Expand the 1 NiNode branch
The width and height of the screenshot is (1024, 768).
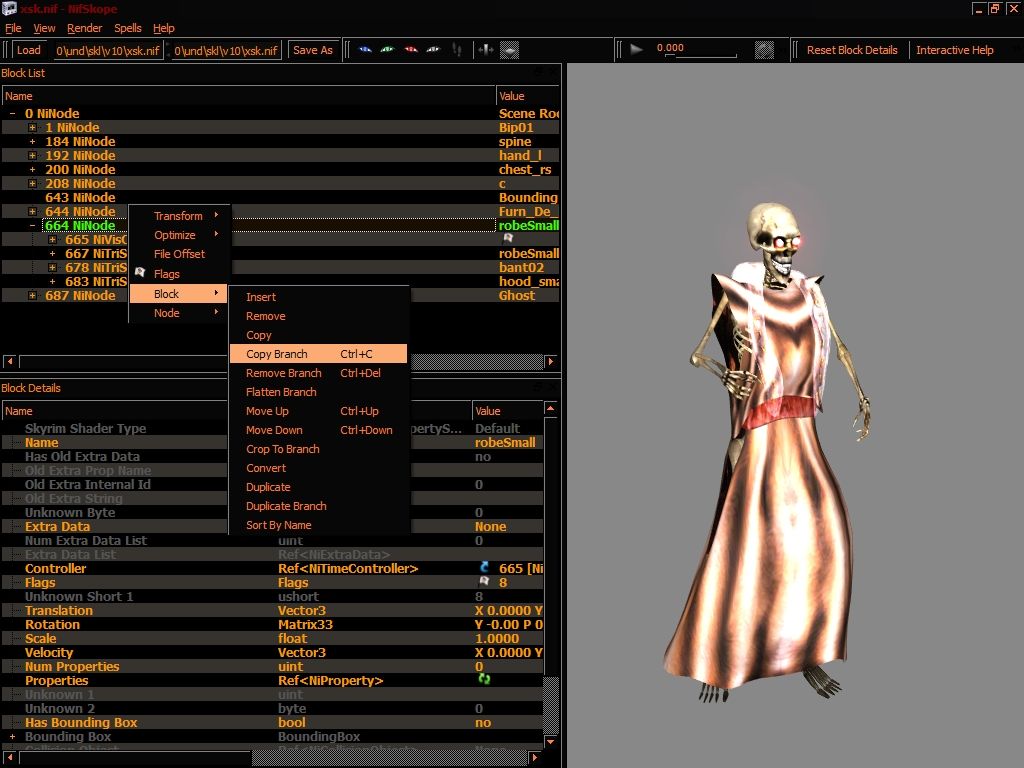pos(32,127)
